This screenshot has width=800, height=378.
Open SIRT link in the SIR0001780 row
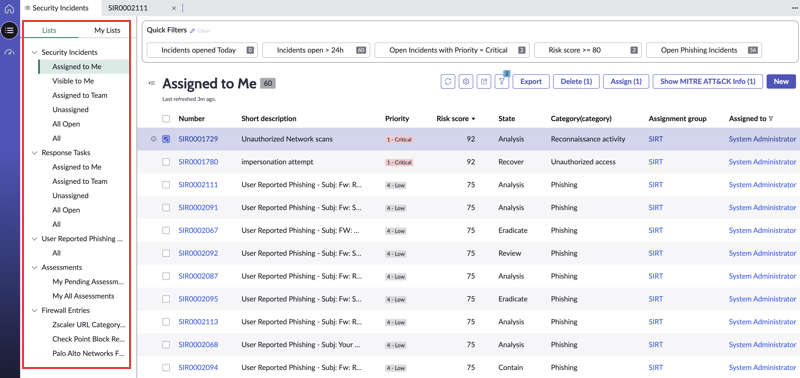click(656, 162)
